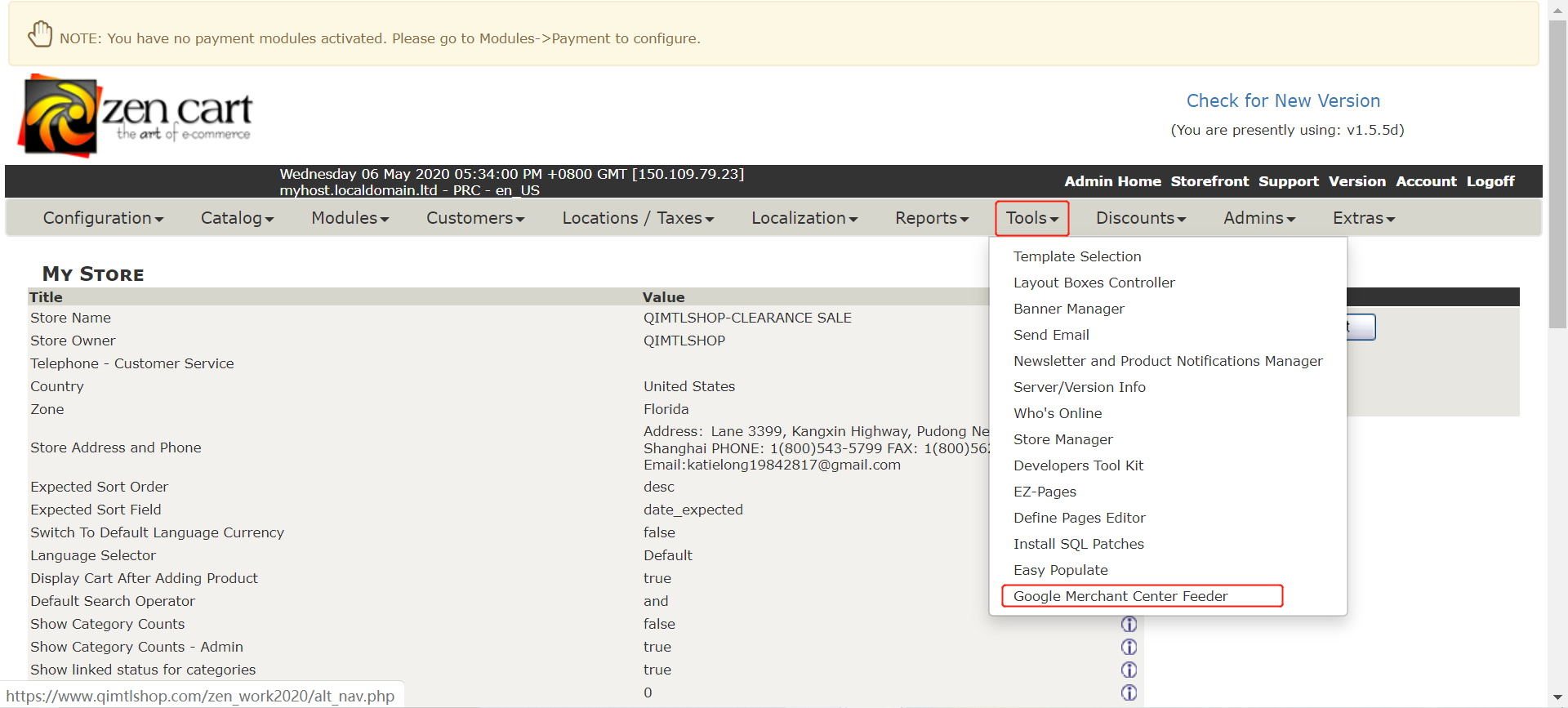This screenshot has width=1568, height=708.
Task: Open the Customers dropdown
Action: [475, 218]
